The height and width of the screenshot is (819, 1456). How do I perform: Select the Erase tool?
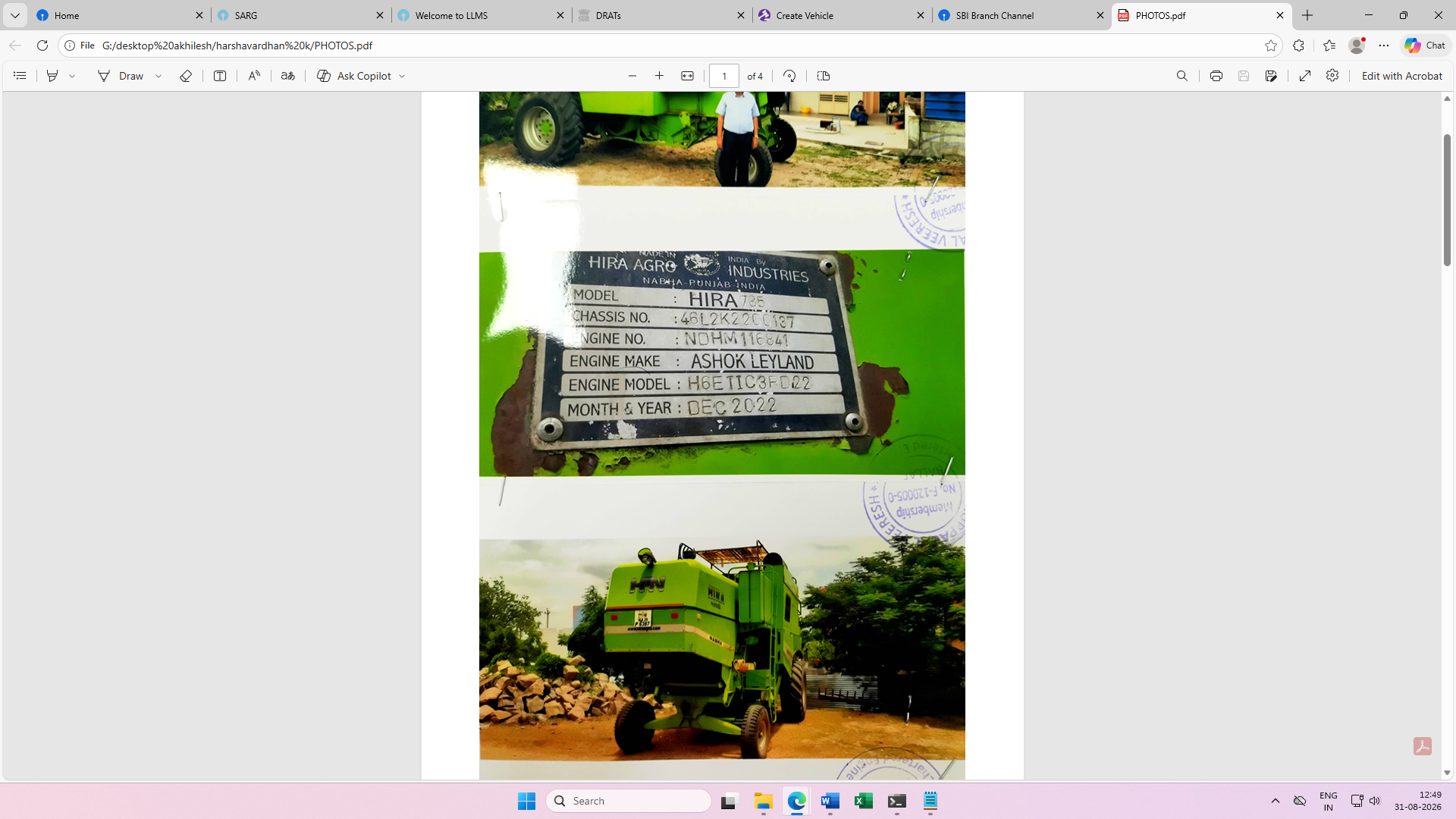[186, 76]
